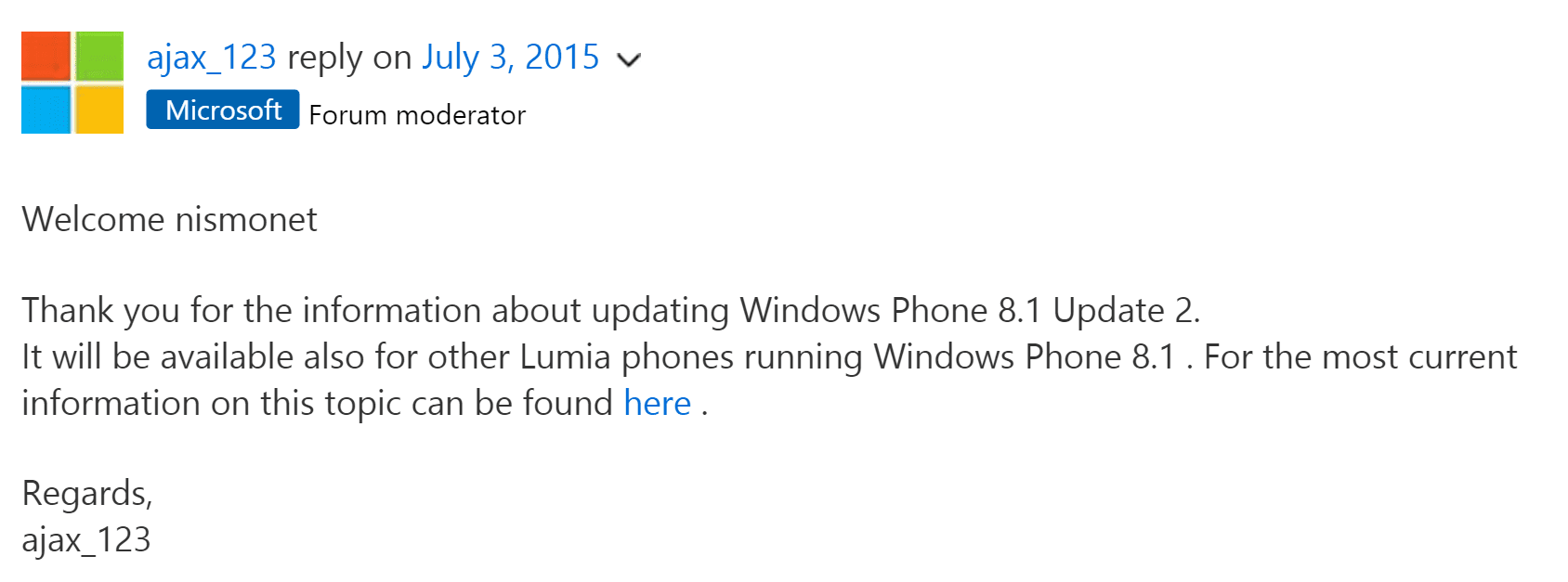Click the 'Regards,' closing line
The width and height of the screenshot is (1568, 582).
(x=87, y=494)
